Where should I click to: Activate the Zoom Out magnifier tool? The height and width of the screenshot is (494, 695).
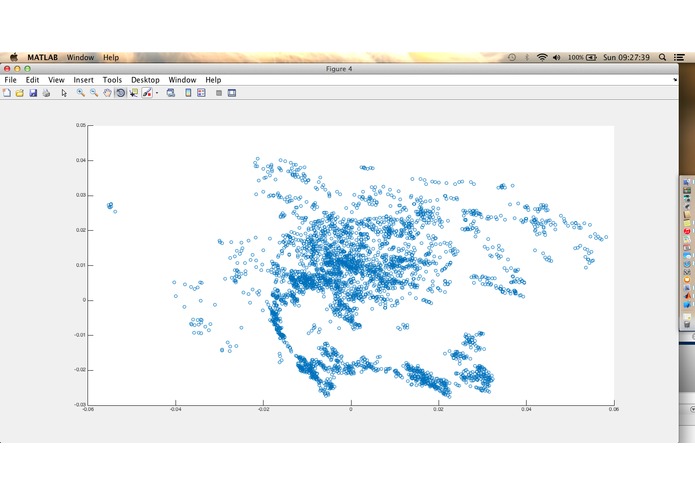94,93
